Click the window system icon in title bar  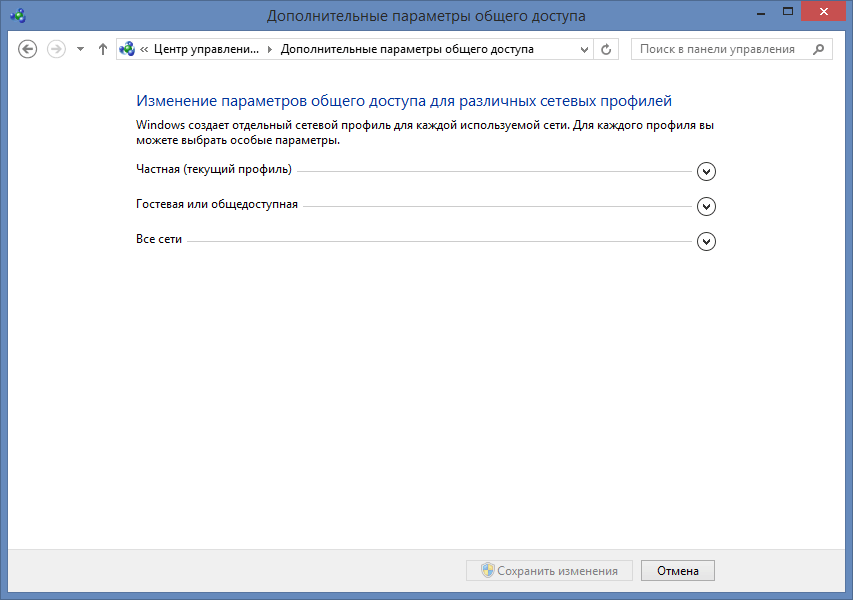pos(18,16)
